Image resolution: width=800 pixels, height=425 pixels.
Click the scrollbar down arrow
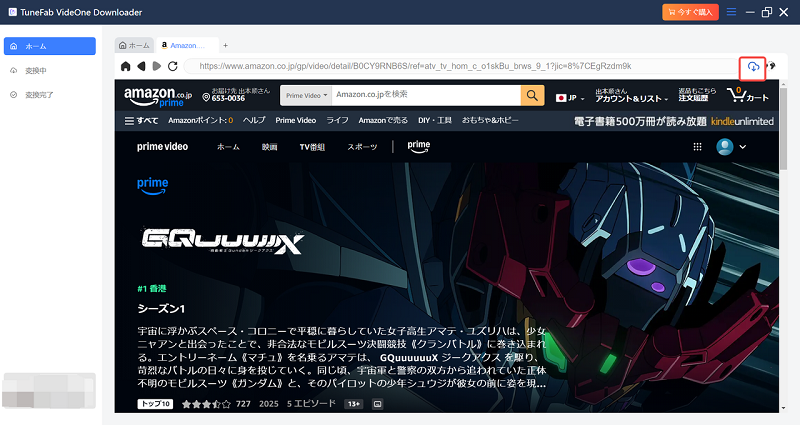[x=784, y=408]
